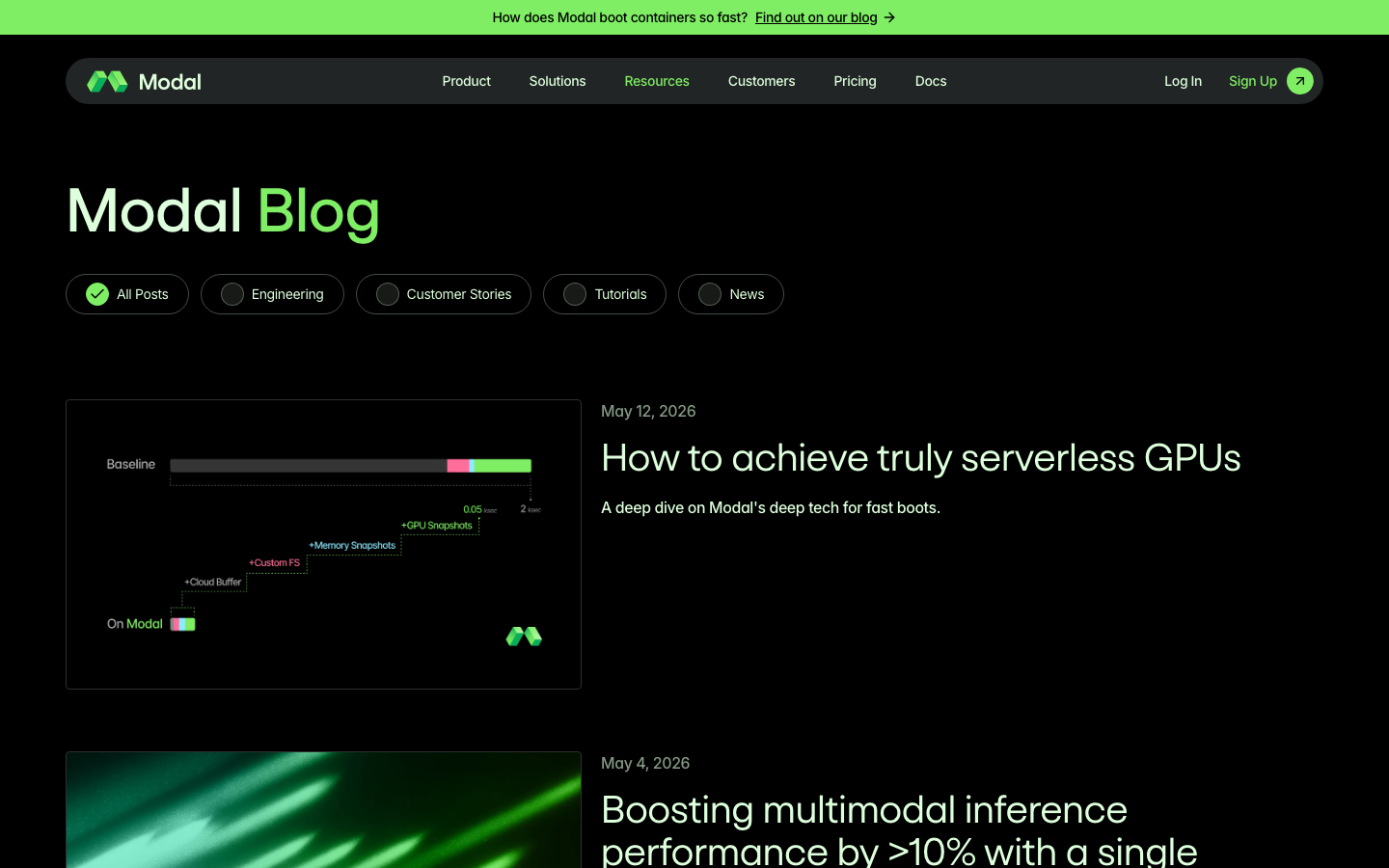Follow the 'Find out on our blog' link

click(x=816, y=17)
